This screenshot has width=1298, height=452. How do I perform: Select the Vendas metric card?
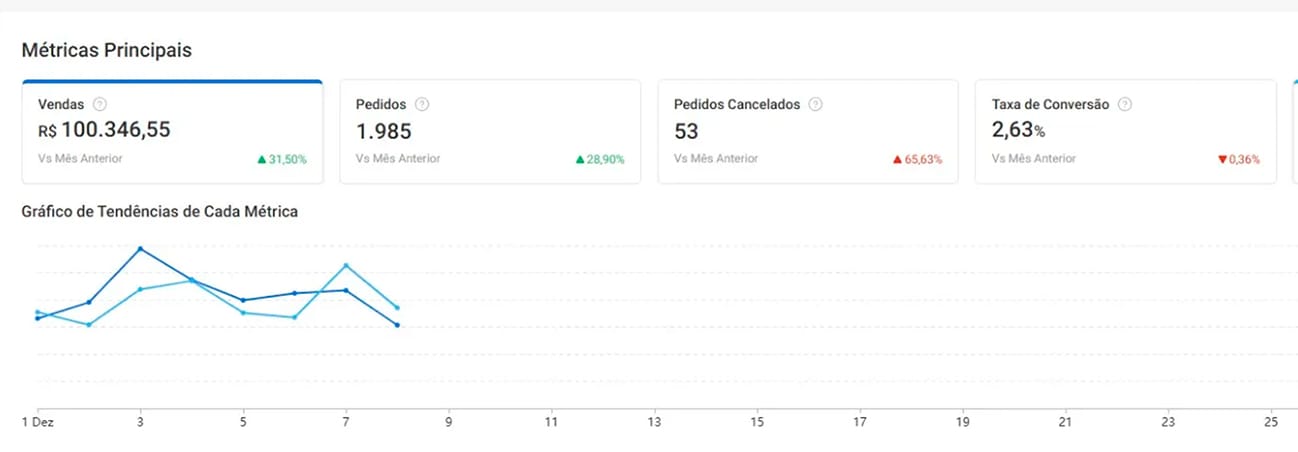click(x=172, y=131)
